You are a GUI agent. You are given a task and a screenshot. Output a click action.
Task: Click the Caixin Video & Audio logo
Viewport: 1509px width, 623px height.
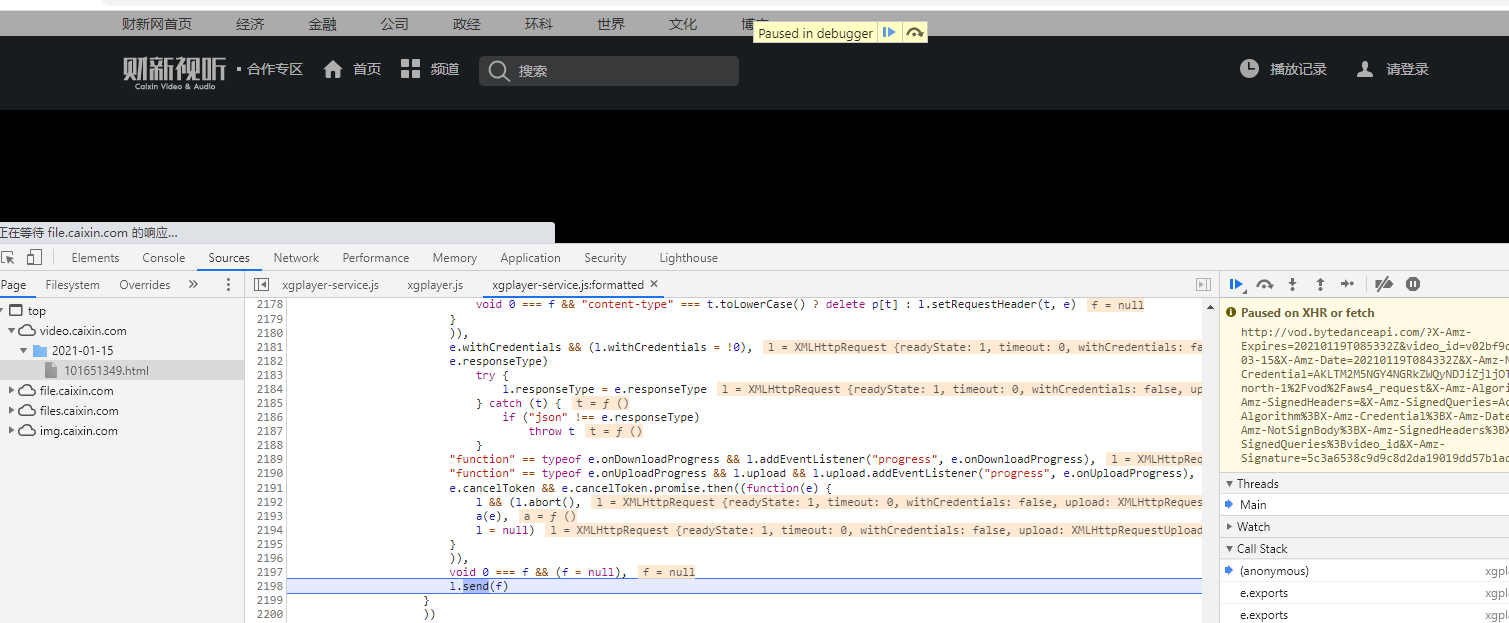click(175, 73)
